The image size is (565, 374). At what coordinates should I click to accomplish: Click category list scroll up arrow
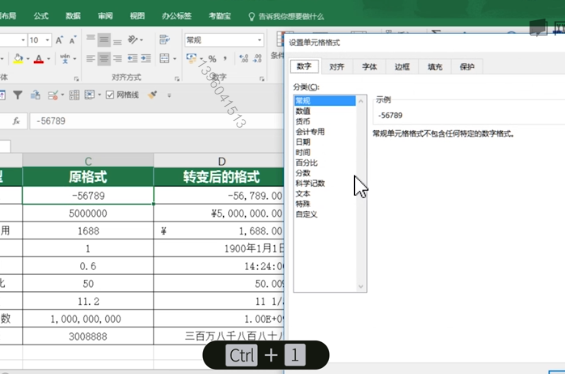(x=361, y=101)
